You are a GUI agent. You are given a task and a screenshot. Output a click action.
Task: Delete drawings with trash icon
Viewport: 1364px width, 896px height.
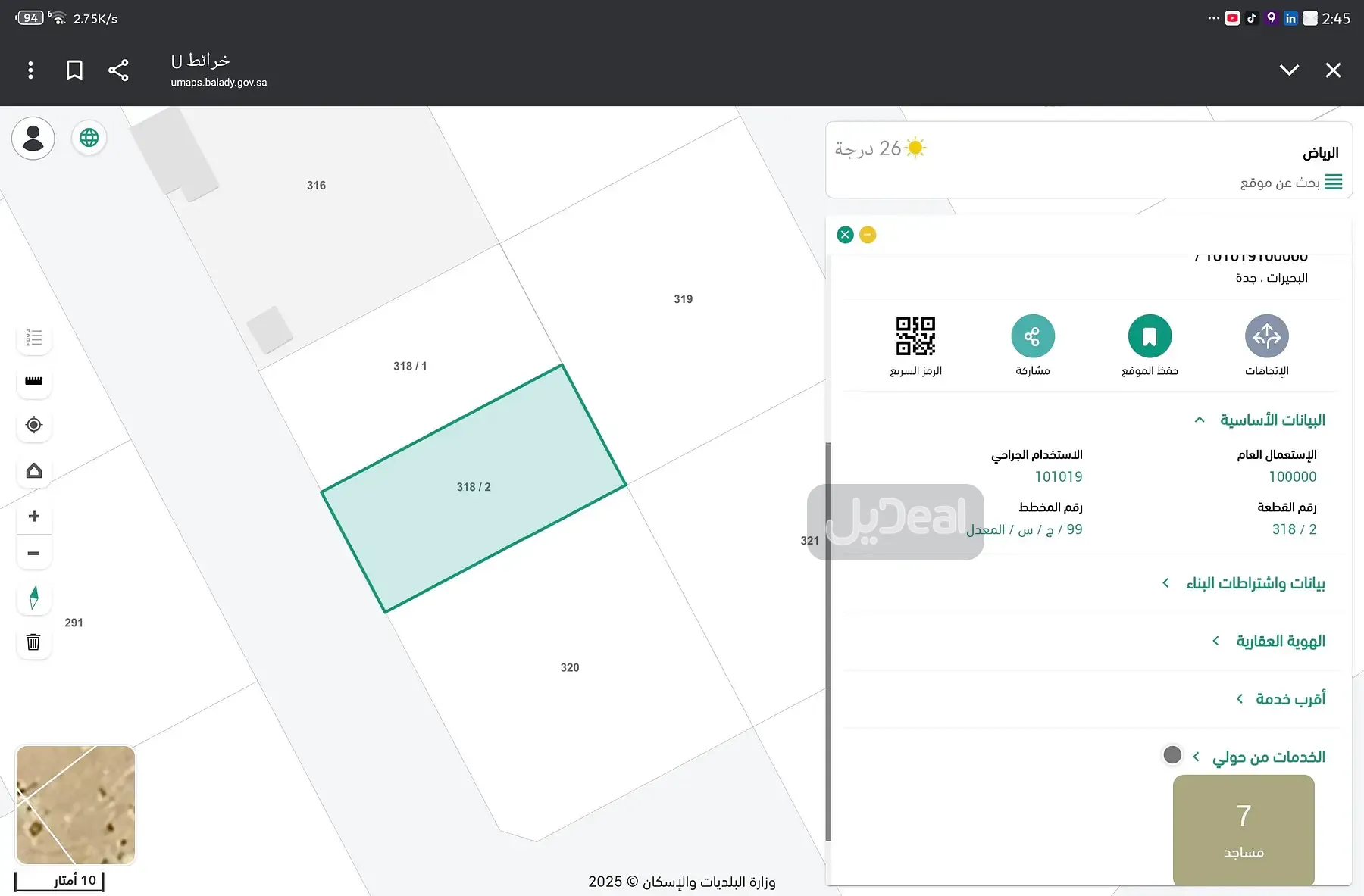click(x=34, y=642)
